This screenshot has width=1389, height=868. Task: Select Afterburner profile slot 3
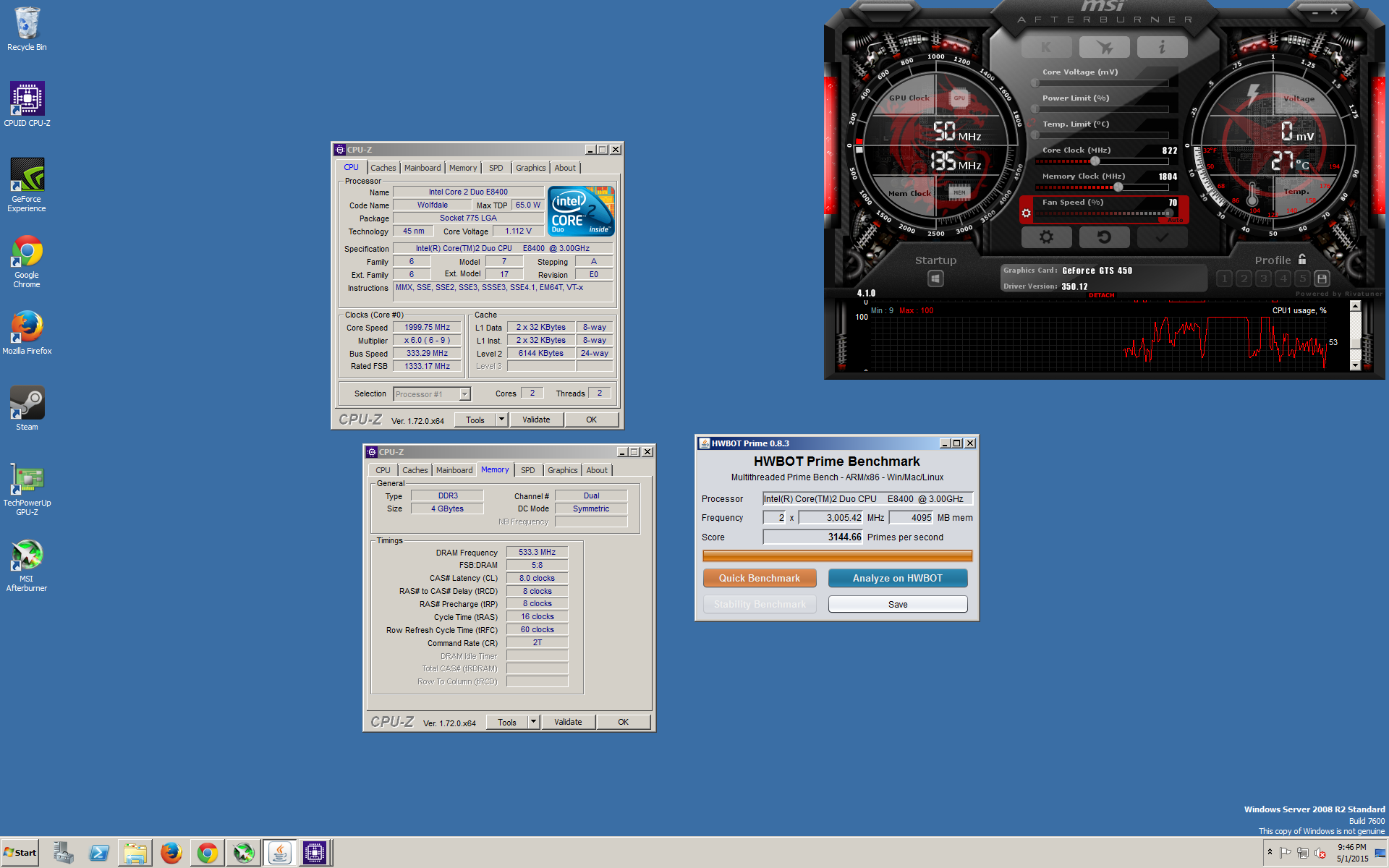(x=1263, y=278)
